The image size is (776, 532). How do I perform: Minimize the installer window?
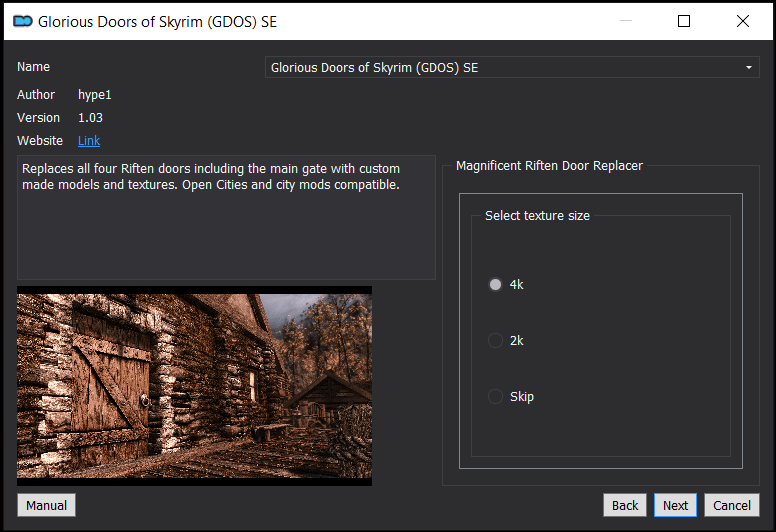pos(626,21)
